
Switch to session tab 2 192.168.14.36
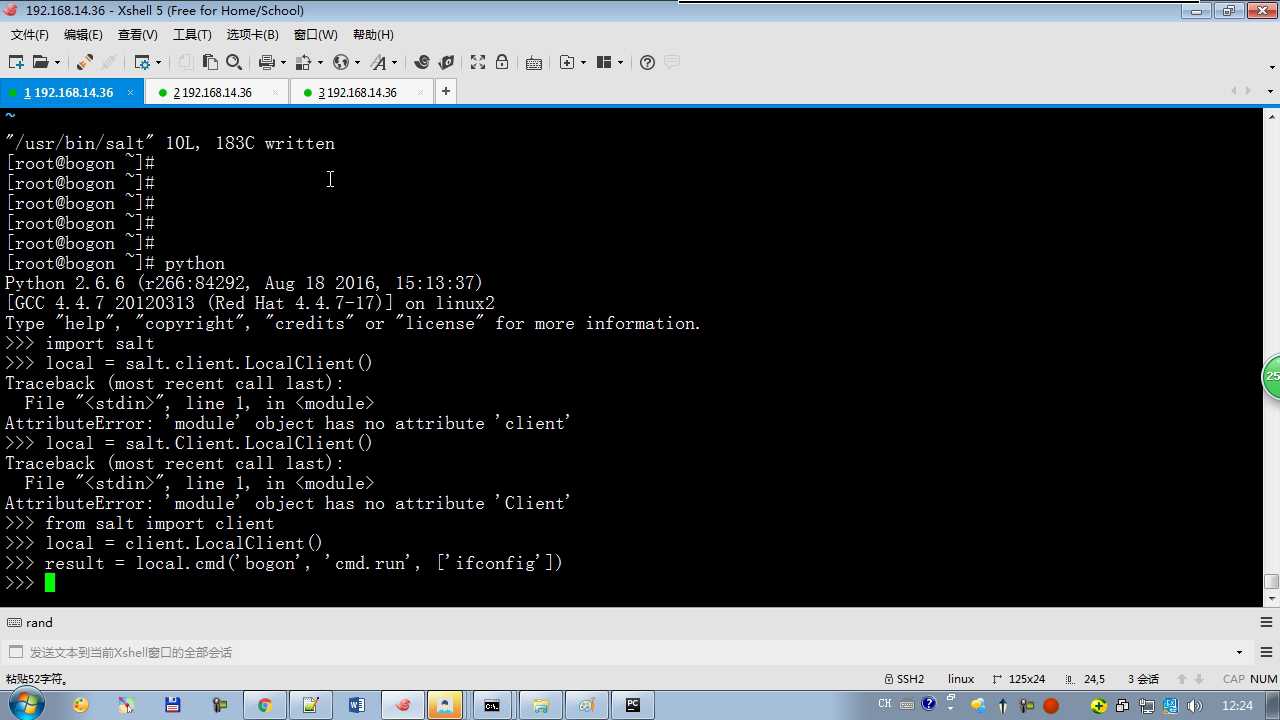[x=212, y=92]
